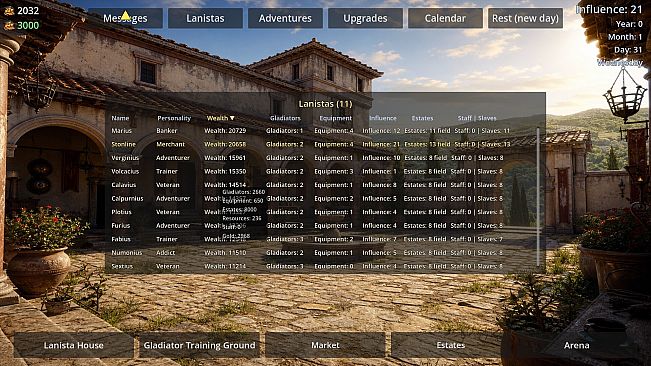Click Rest (new day) button
This screenshot has width=651, height=366.
click(525, 18)
